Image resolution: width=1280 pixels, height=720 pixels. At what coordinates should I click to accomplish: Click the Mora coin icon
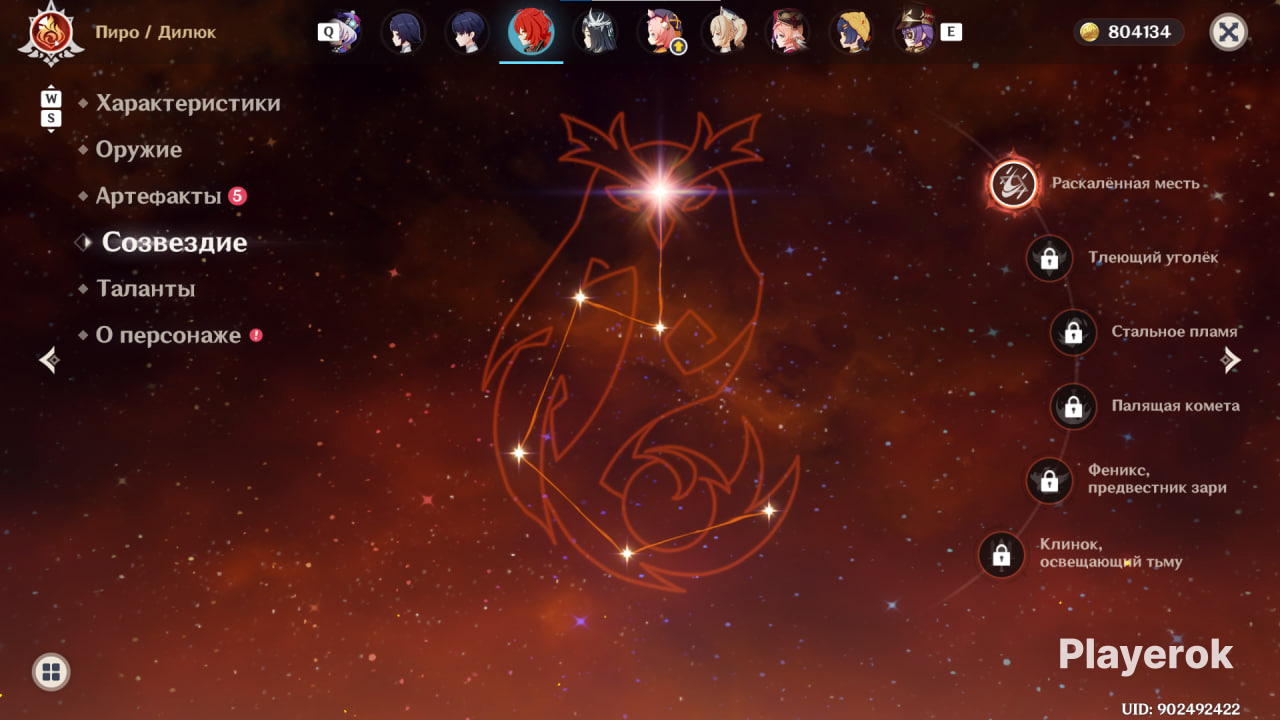1089,32
